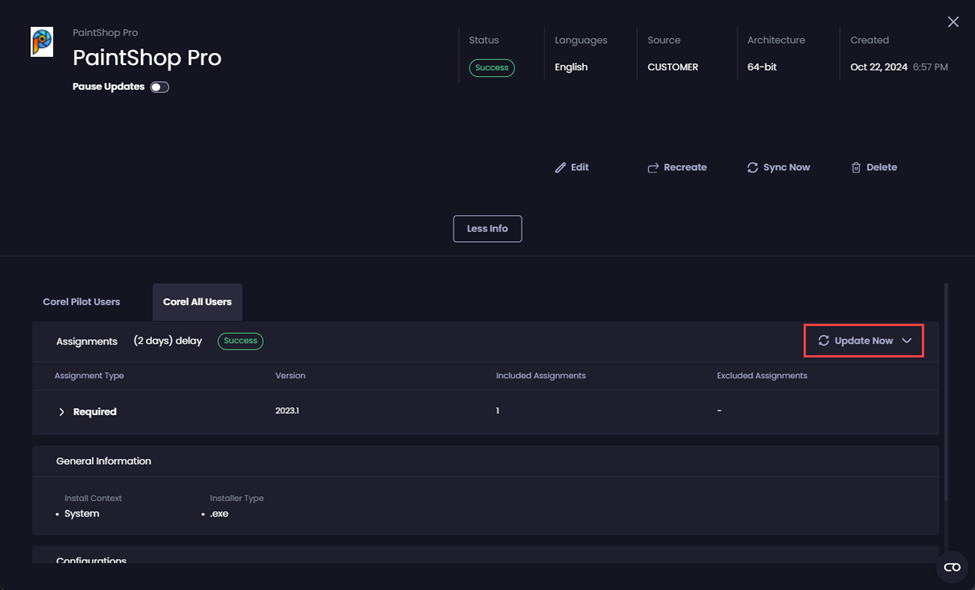This screenshot has height=590, width=975.
Task: Open the circular widget in bottom-right corner
Action: point(951,567)
